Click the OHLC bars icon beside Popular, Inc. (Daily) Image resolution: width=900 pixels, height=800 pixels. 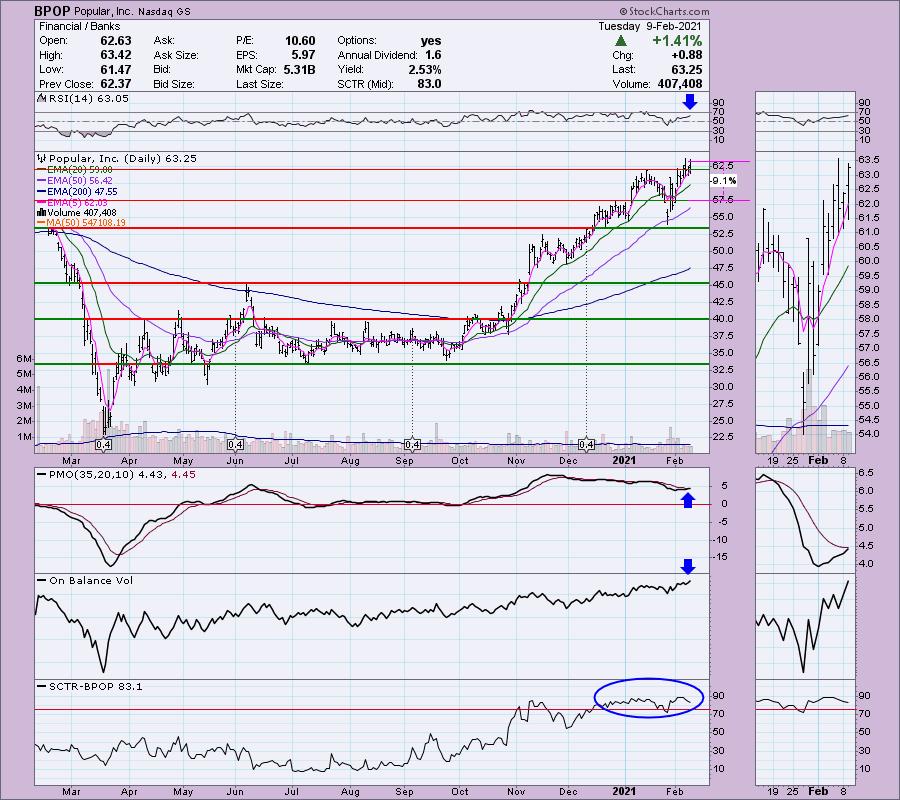(x=42, y=158)
